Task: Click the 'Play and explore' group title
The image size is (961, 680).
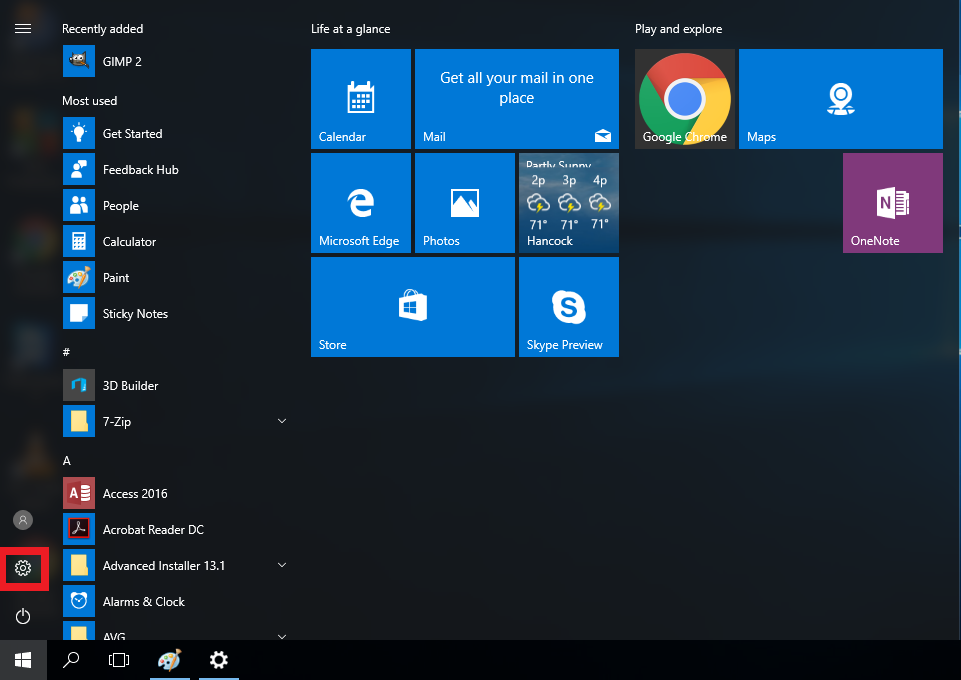Action: point(678,29)
